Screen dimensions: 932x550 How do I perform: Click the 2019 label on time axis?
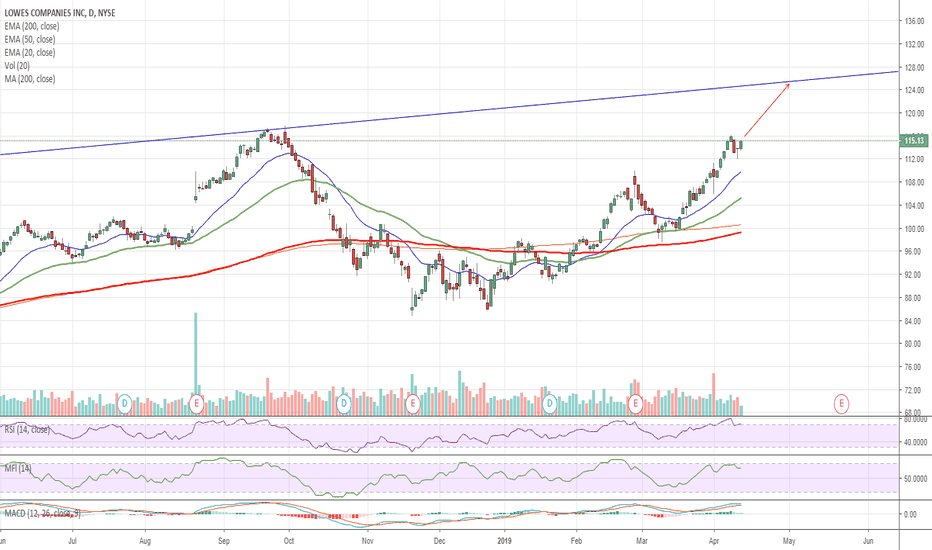[x=505, y=540]
